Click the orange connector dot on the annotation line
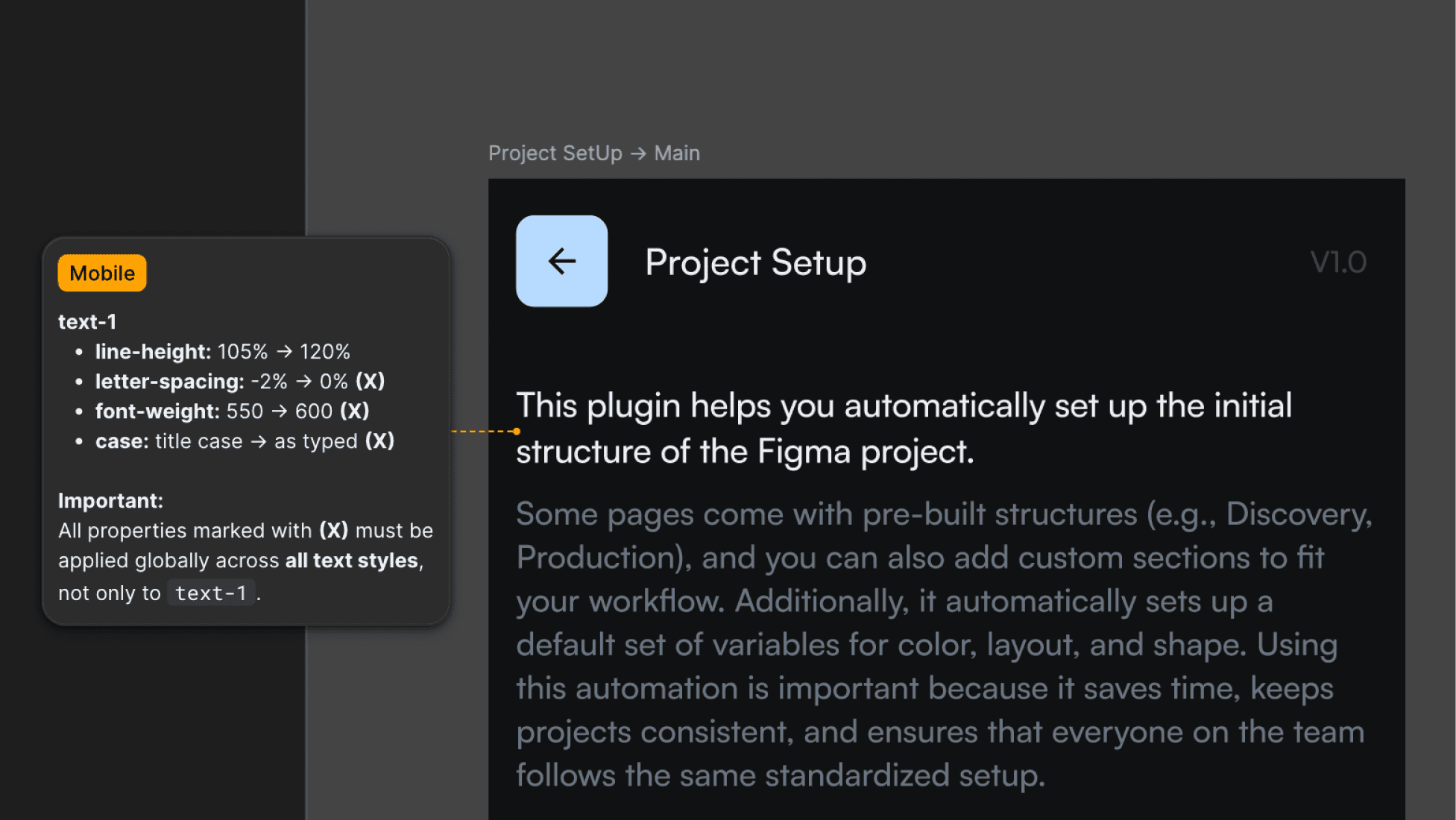Image resolution: width=1456 pixels, height=820 pixels. coord(517,431)
